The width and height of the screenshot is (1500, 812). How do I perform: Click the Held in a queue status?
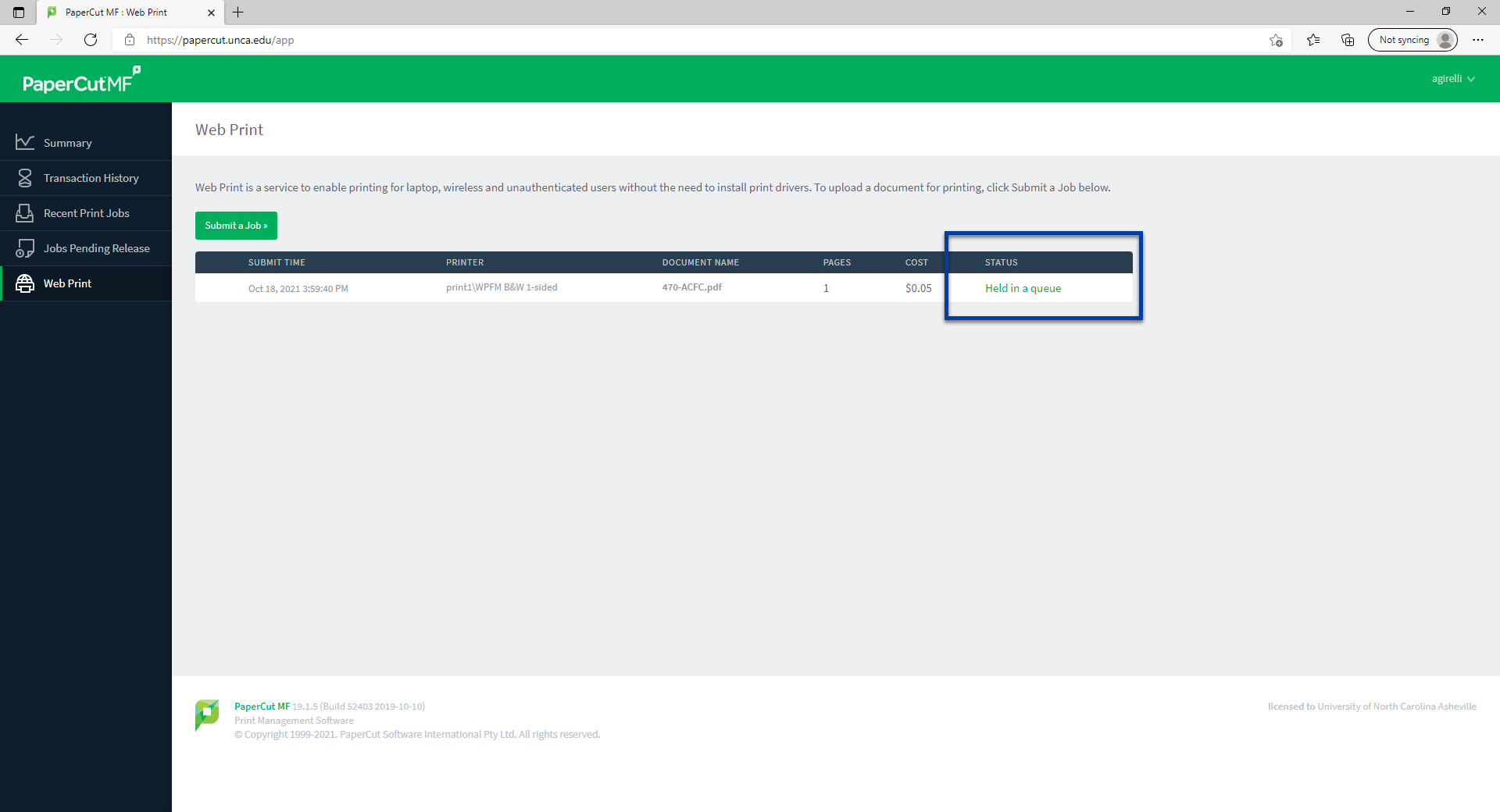1023,288
